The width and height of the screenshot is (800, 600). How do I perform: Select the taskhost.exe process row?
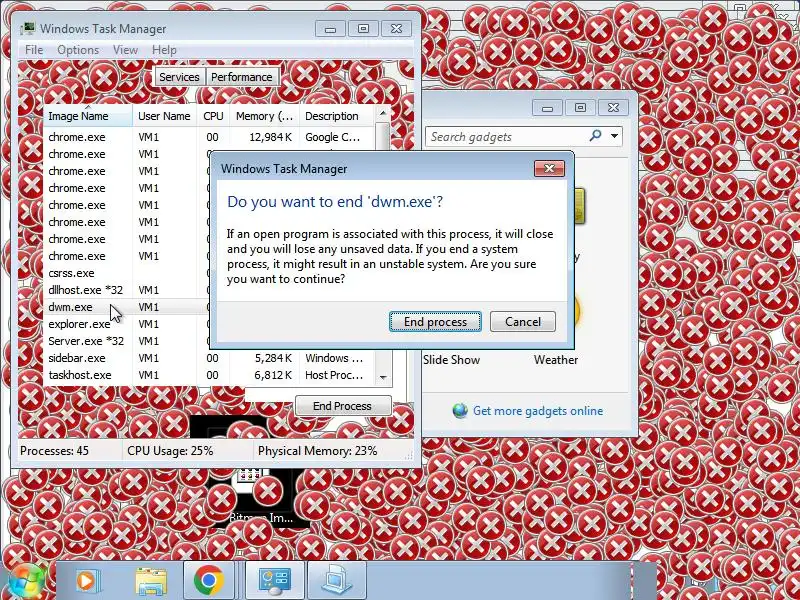pyautogui.click(x=209, y=375)
